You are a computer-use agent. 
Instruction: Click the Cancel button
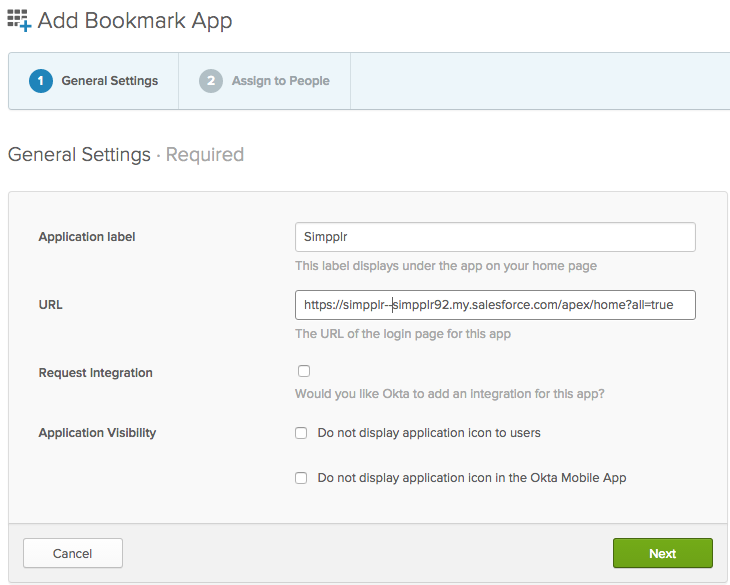[x=73, y=553]
